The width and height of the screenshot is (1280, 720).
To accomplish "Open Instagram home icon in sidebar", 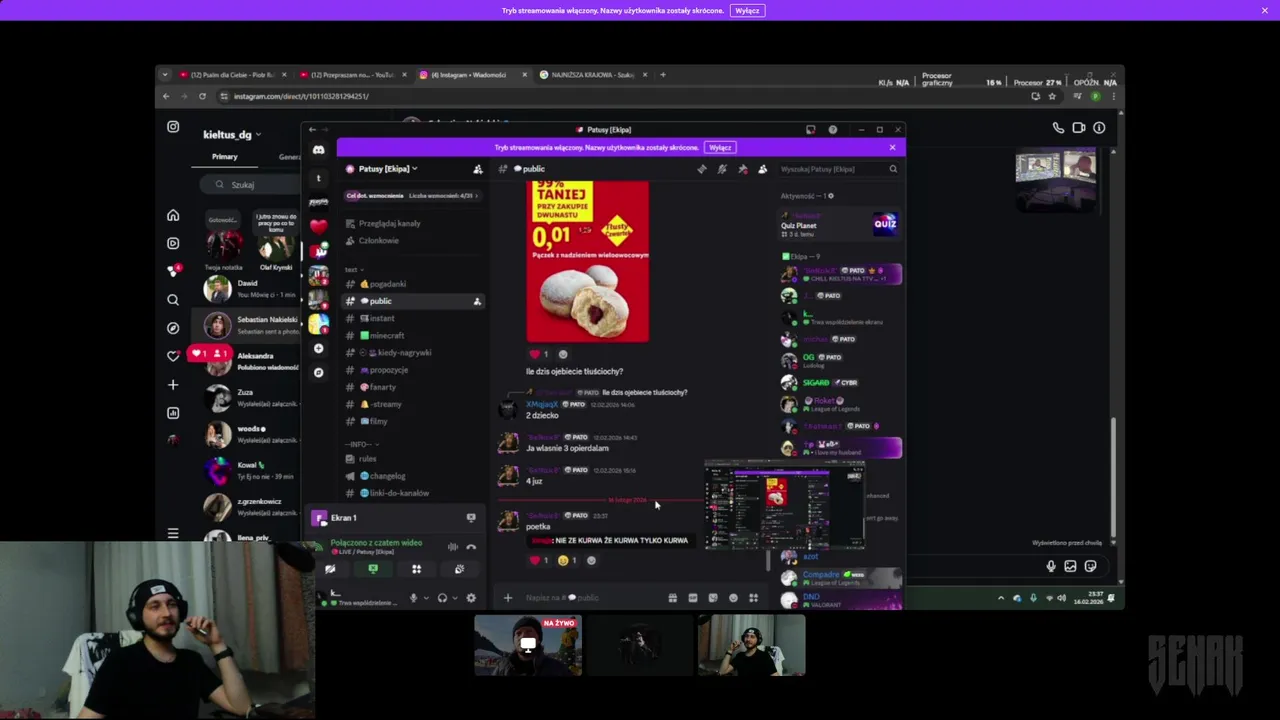I will point(173,215).
